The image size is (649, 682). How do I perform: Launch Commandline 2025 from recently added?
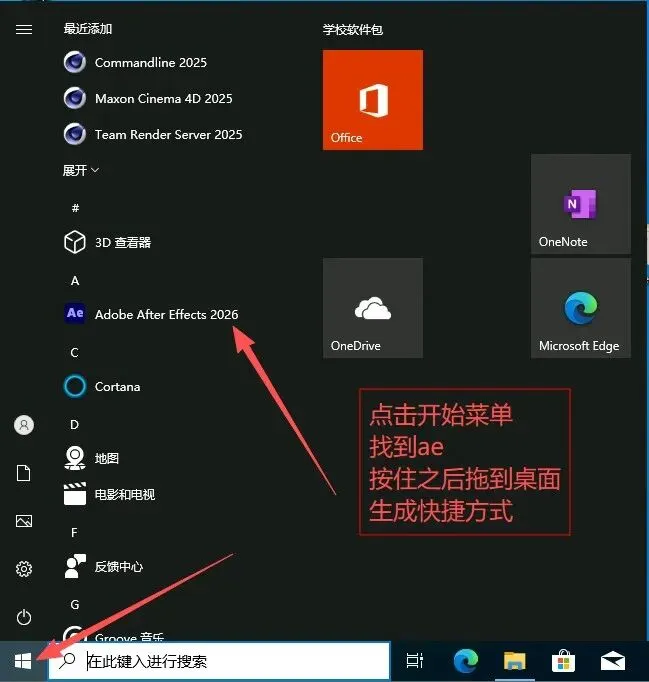135,63
